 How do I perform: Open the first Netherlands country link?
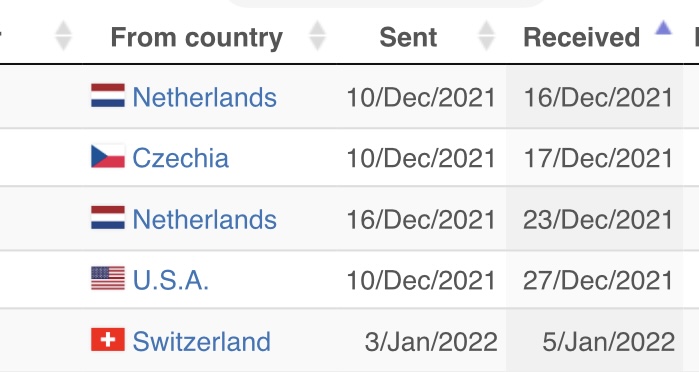(x=205, y=97)
